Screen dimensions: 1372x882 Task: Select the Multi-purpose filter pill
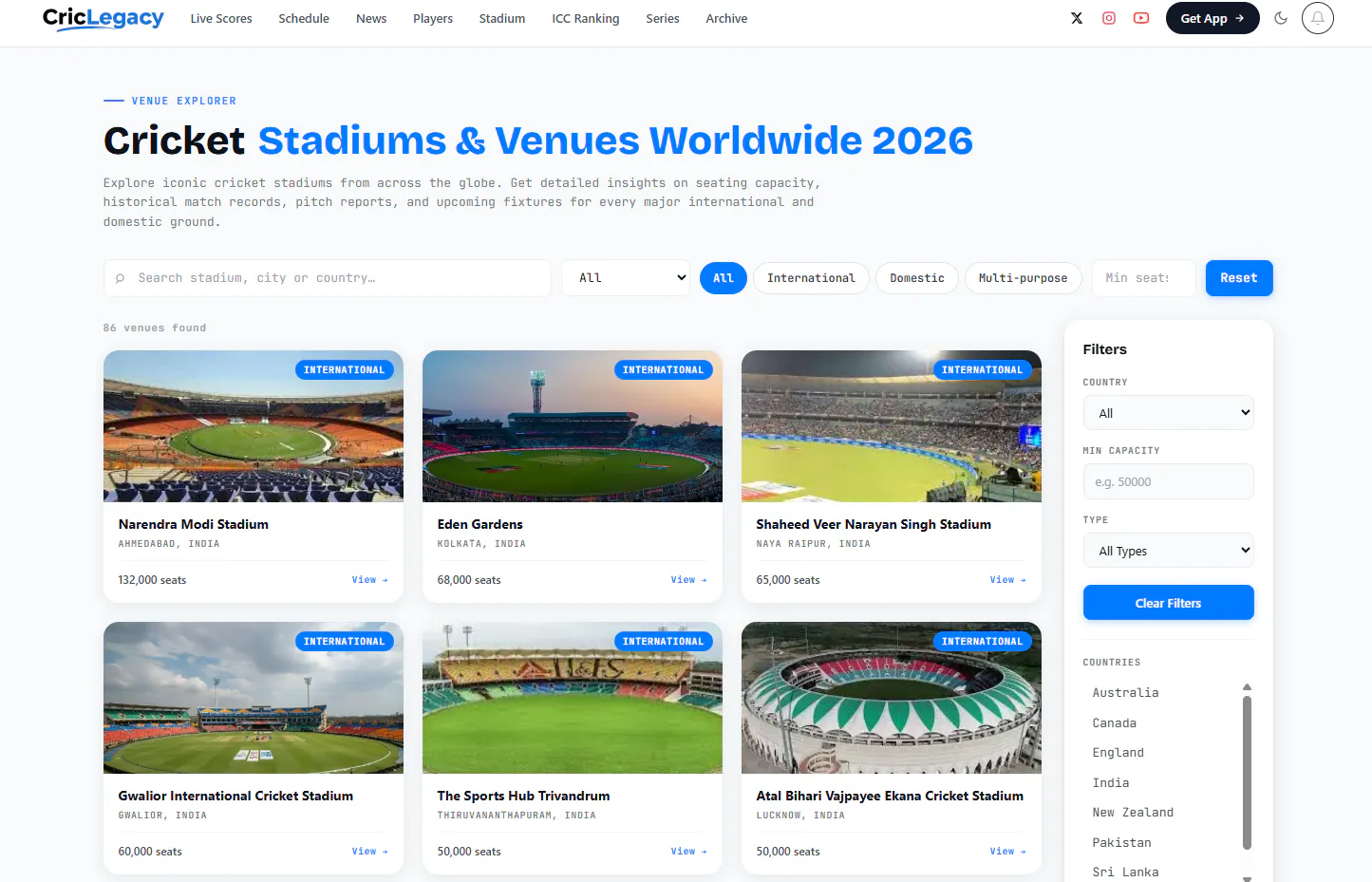[x=1023, y=278]
